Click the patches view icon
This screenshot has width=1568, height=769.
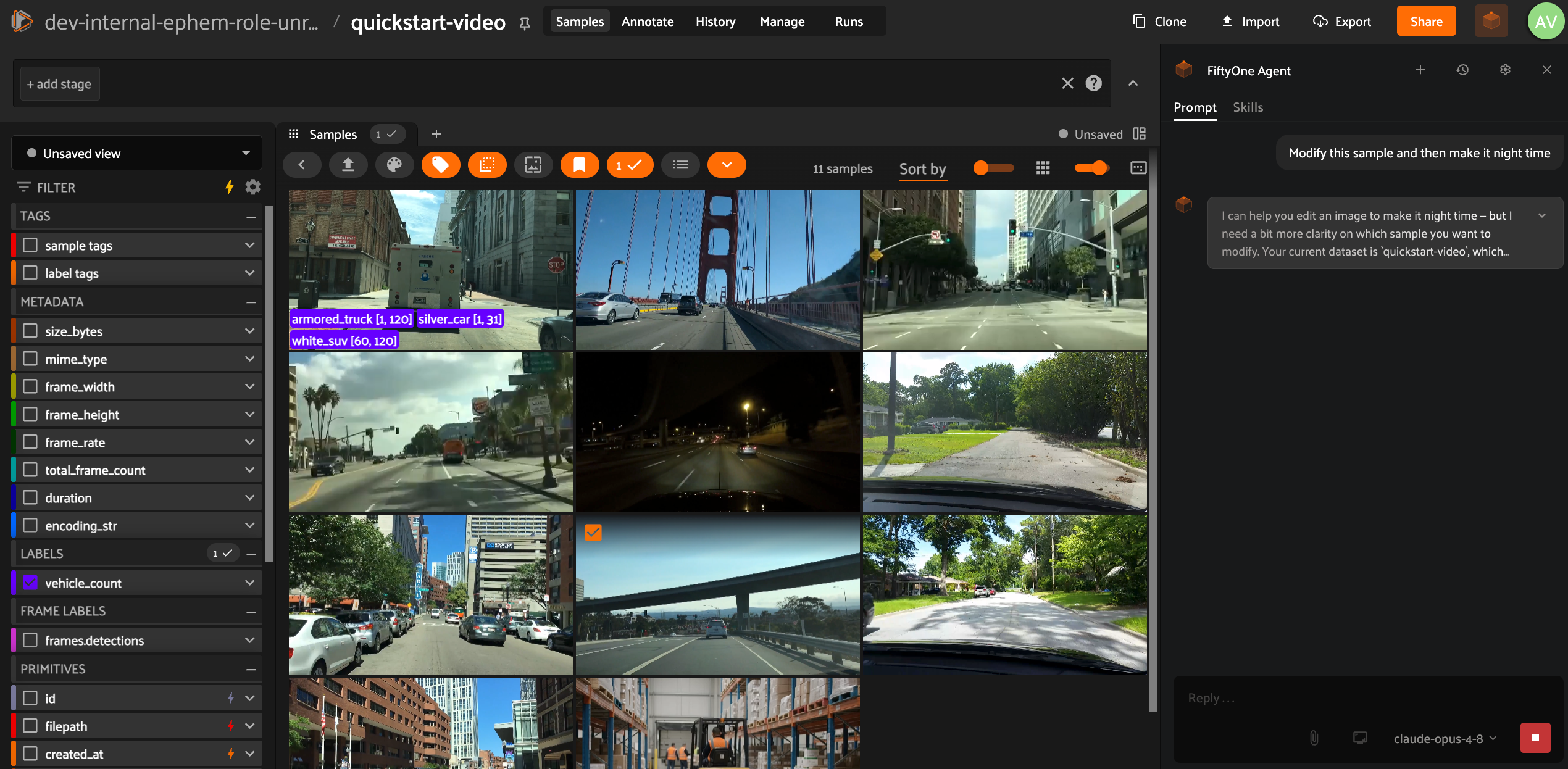487,165
